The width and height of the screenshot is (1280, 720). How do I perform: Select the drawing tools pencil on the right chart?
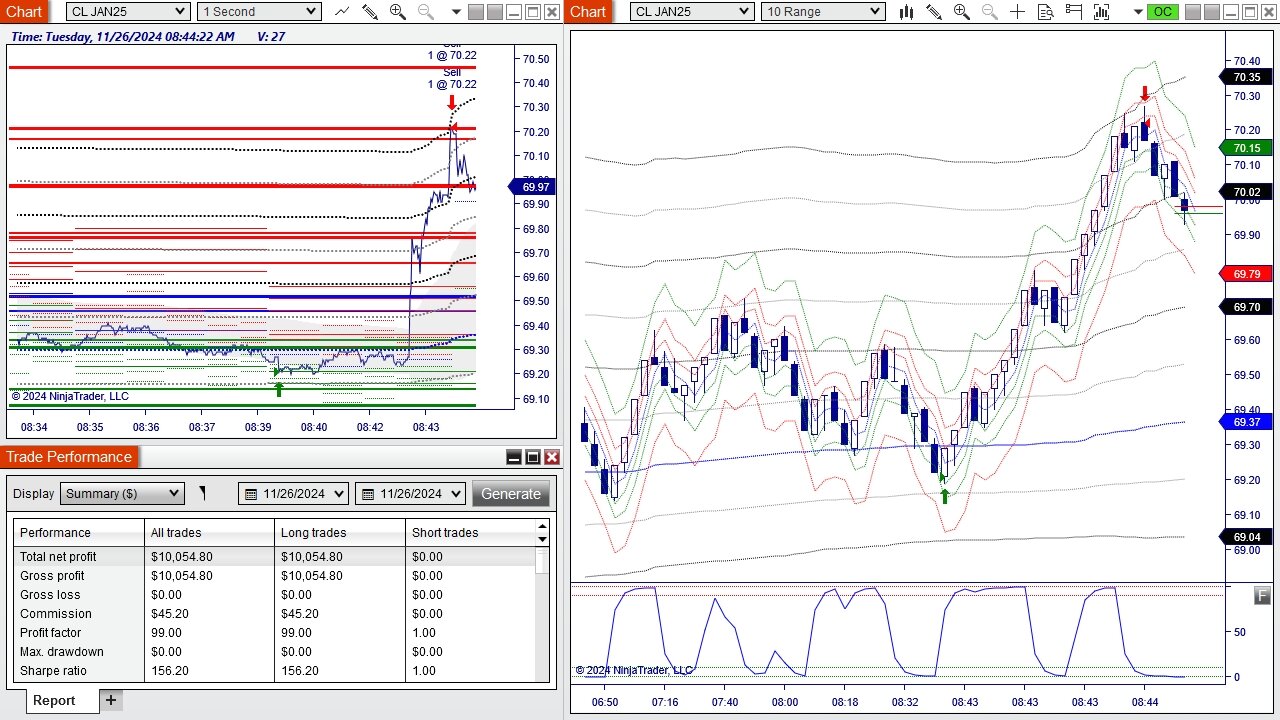[934, 11]
